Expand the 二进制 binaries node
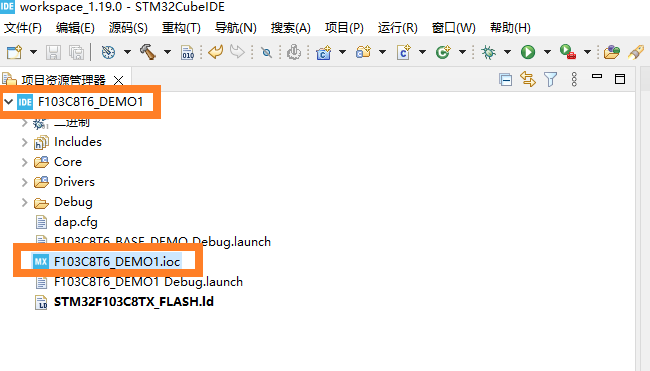Screen dimensions: 650x371 pyautogui.click(x=24, y=122)
